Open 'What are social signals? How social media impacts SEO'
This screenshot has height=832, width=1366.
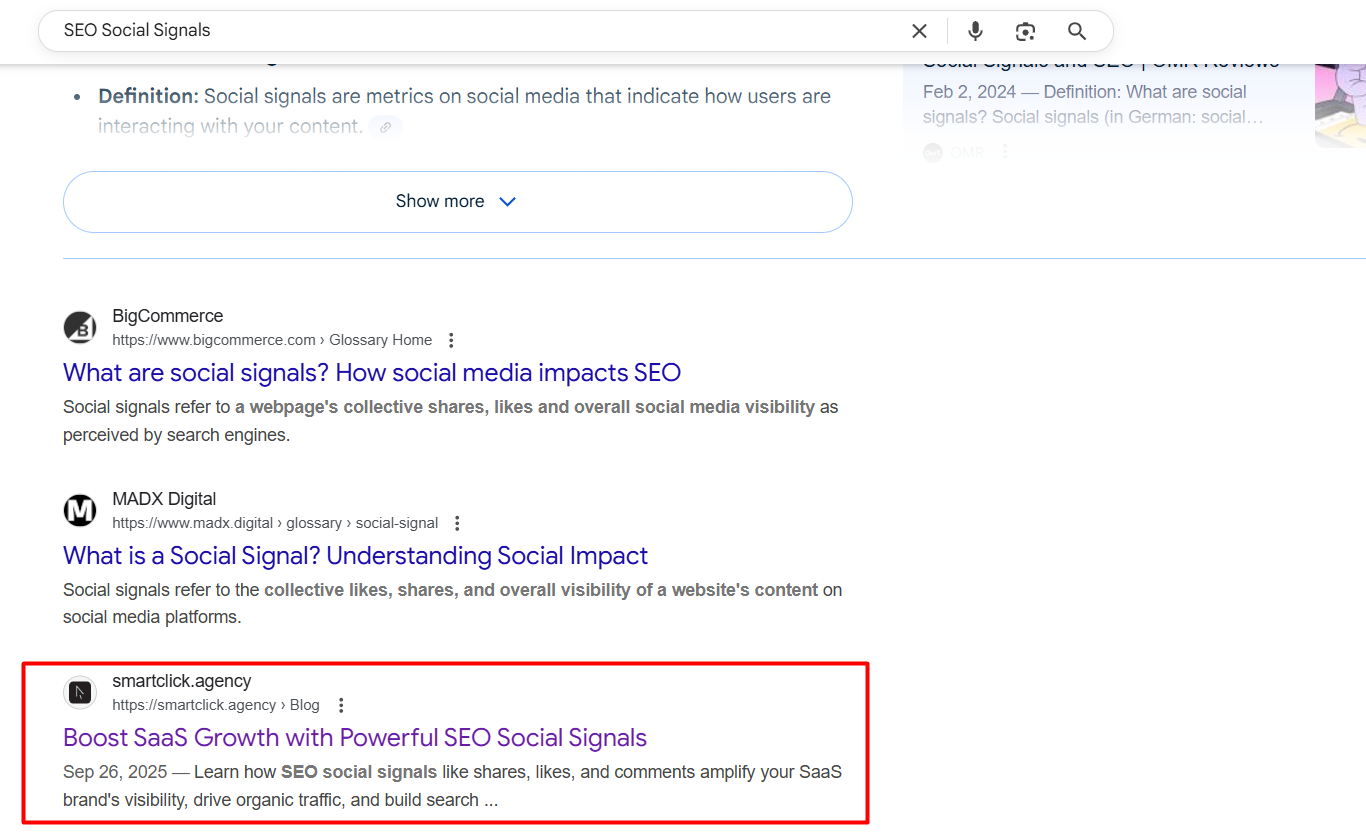[x=372, y=373]
